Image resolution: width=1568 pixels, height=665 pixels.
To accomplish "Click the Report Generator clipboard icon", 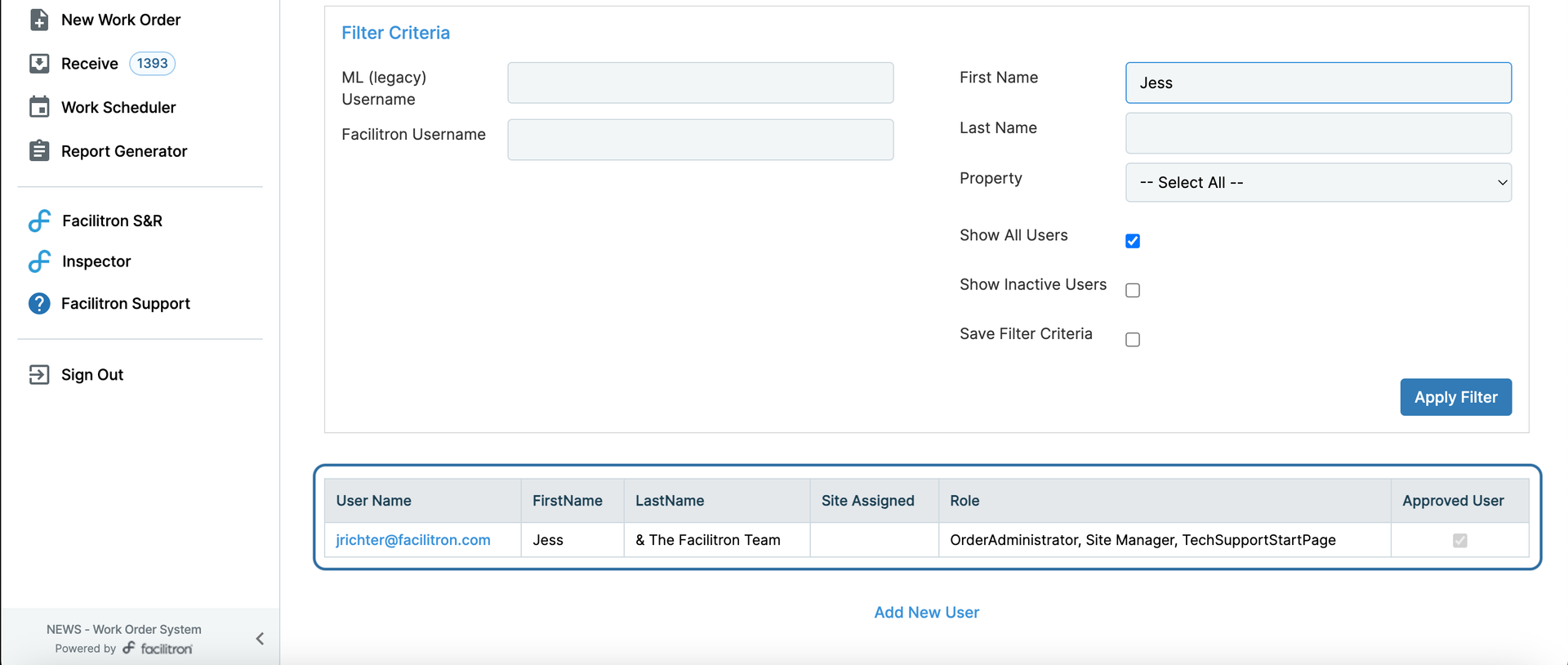I will click(39, 151).
